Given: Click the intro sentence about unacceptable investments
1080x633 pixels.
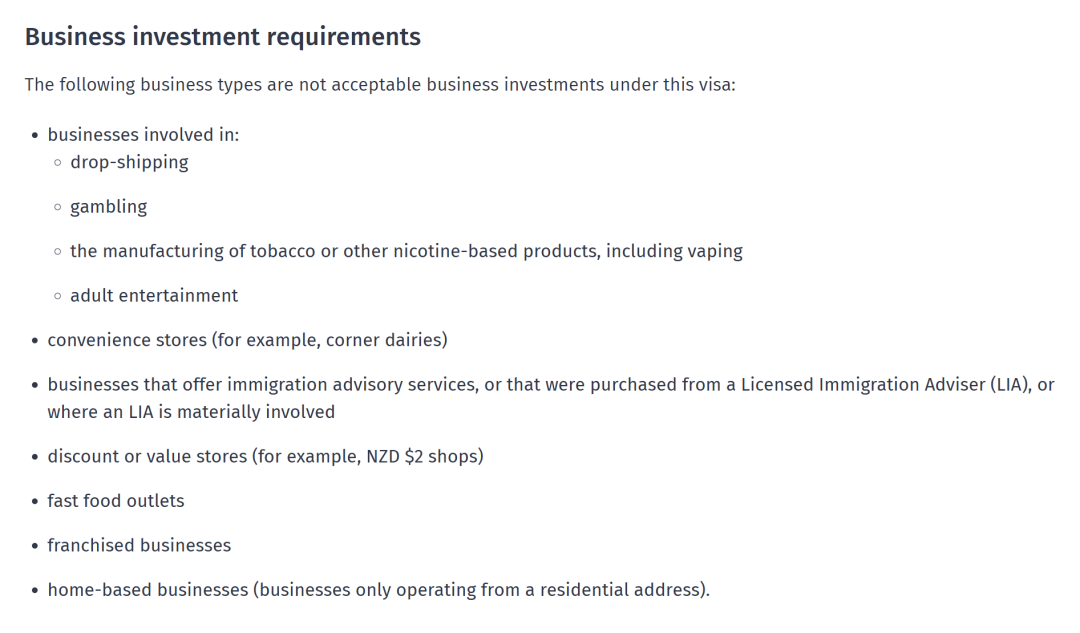Looking at the screenshot, I should 380,85.
